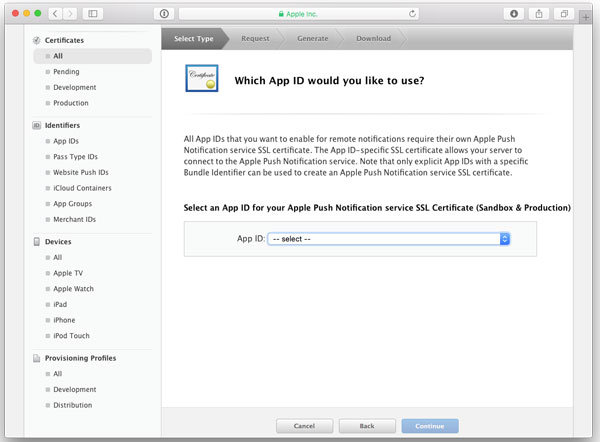This screenshot has width=600, height=442.
Task: Toggle the Safari sidebar icon
Action: click(x=94, y=14)
